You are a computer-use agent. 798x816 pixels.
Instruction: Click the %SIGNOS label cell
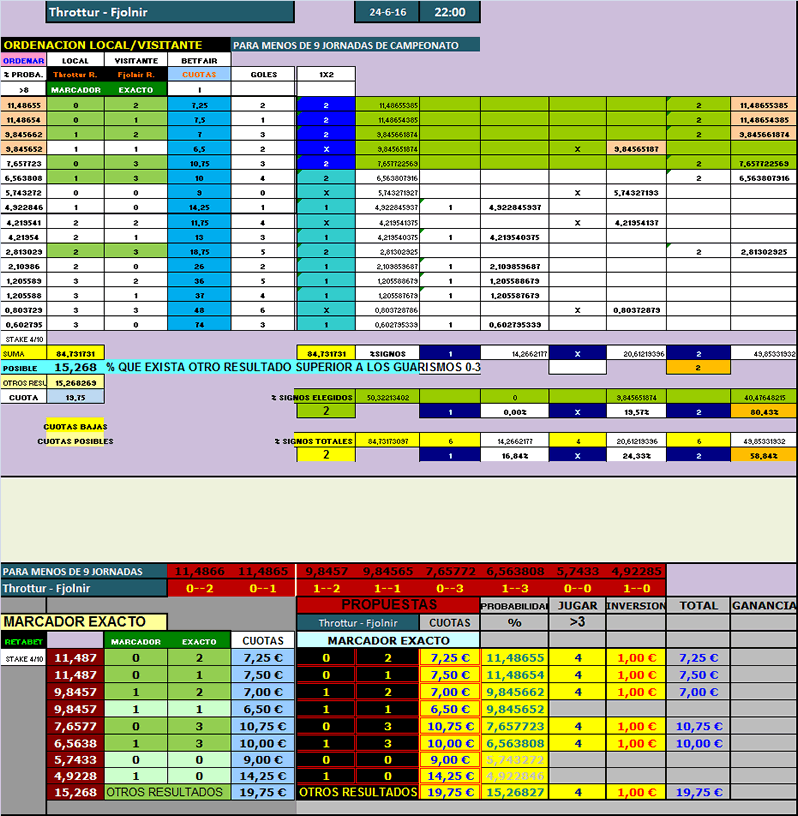click(387, 353)
